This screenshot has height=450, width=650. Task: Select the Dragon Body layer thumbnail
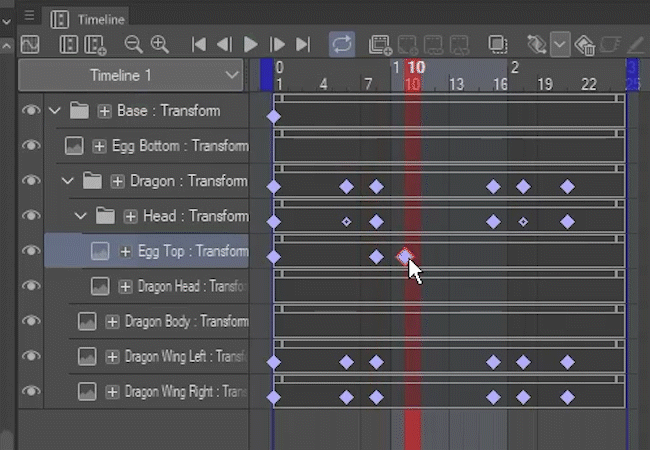[x=87, y=322]
